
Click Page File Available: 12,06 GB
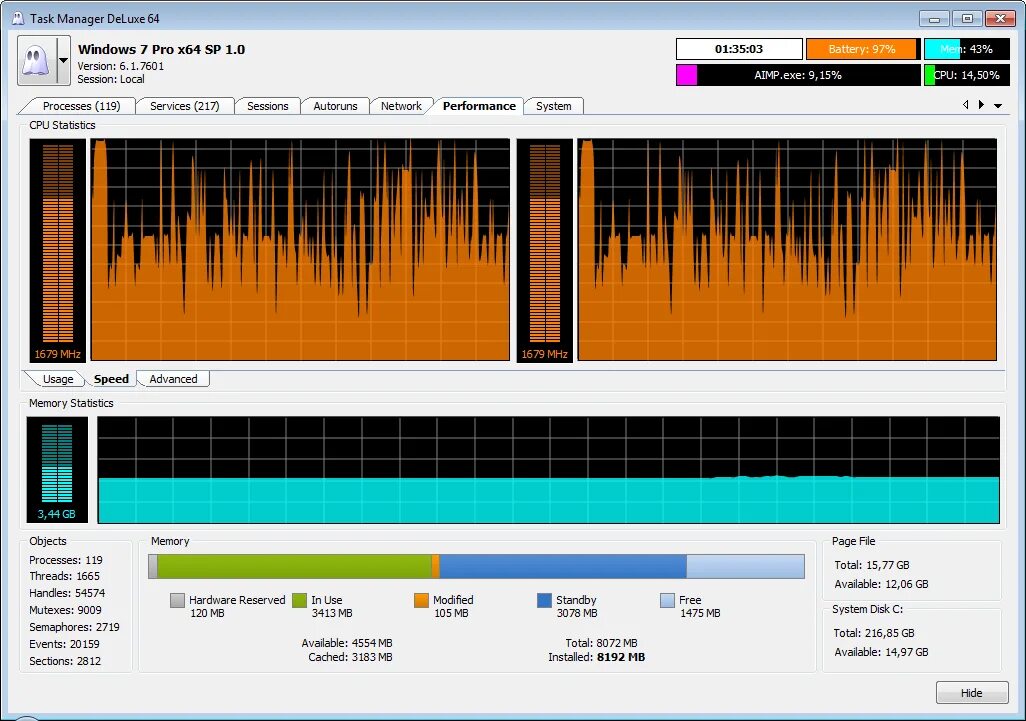click(x=881, y=584)
